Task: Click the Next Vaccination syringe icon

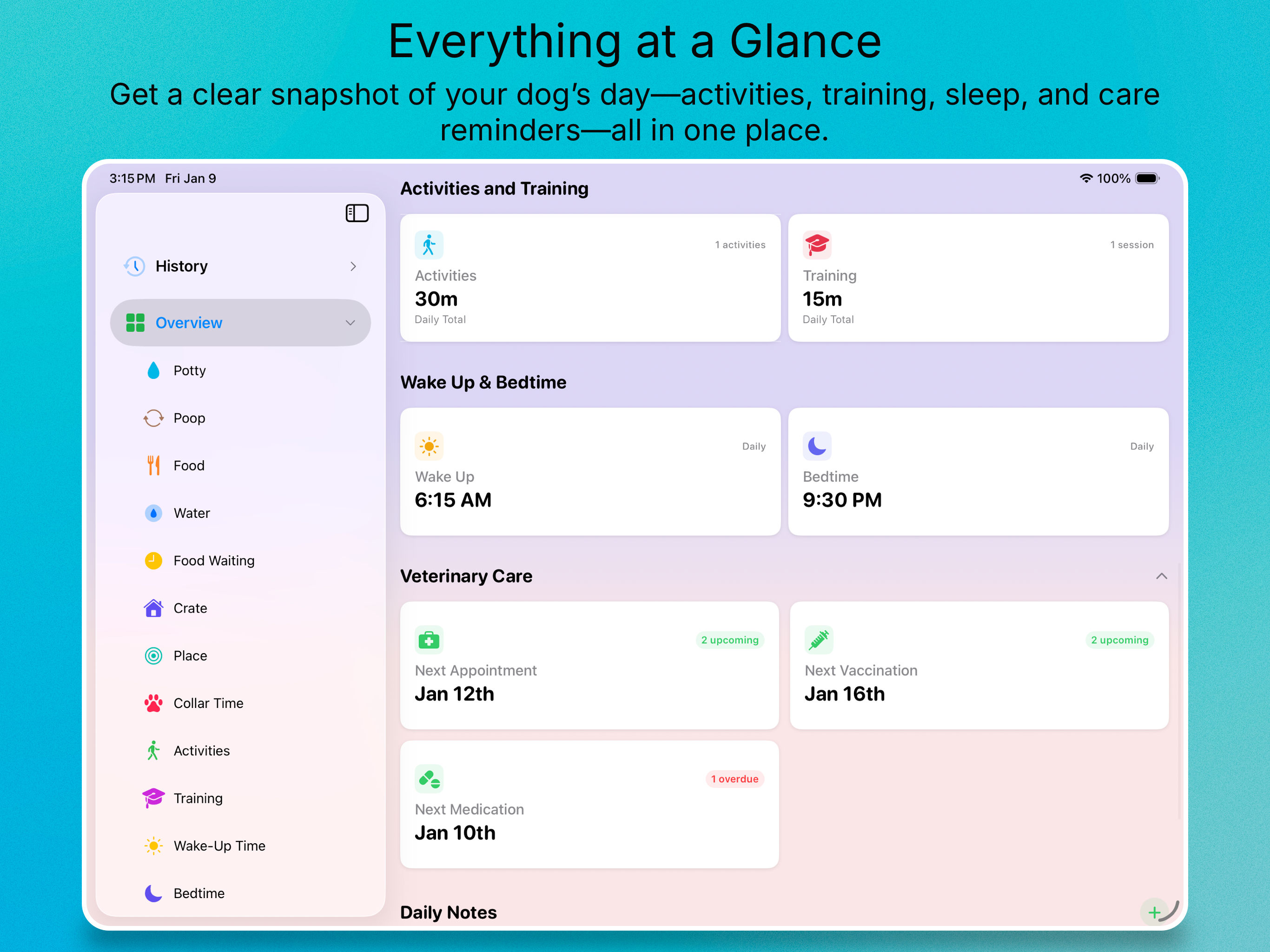Action: pos(819,640)
